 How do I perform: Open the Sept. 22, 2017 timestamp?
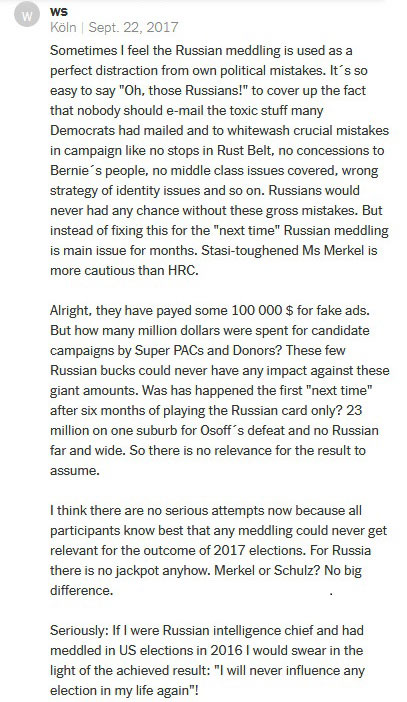(x=133, y=27)
